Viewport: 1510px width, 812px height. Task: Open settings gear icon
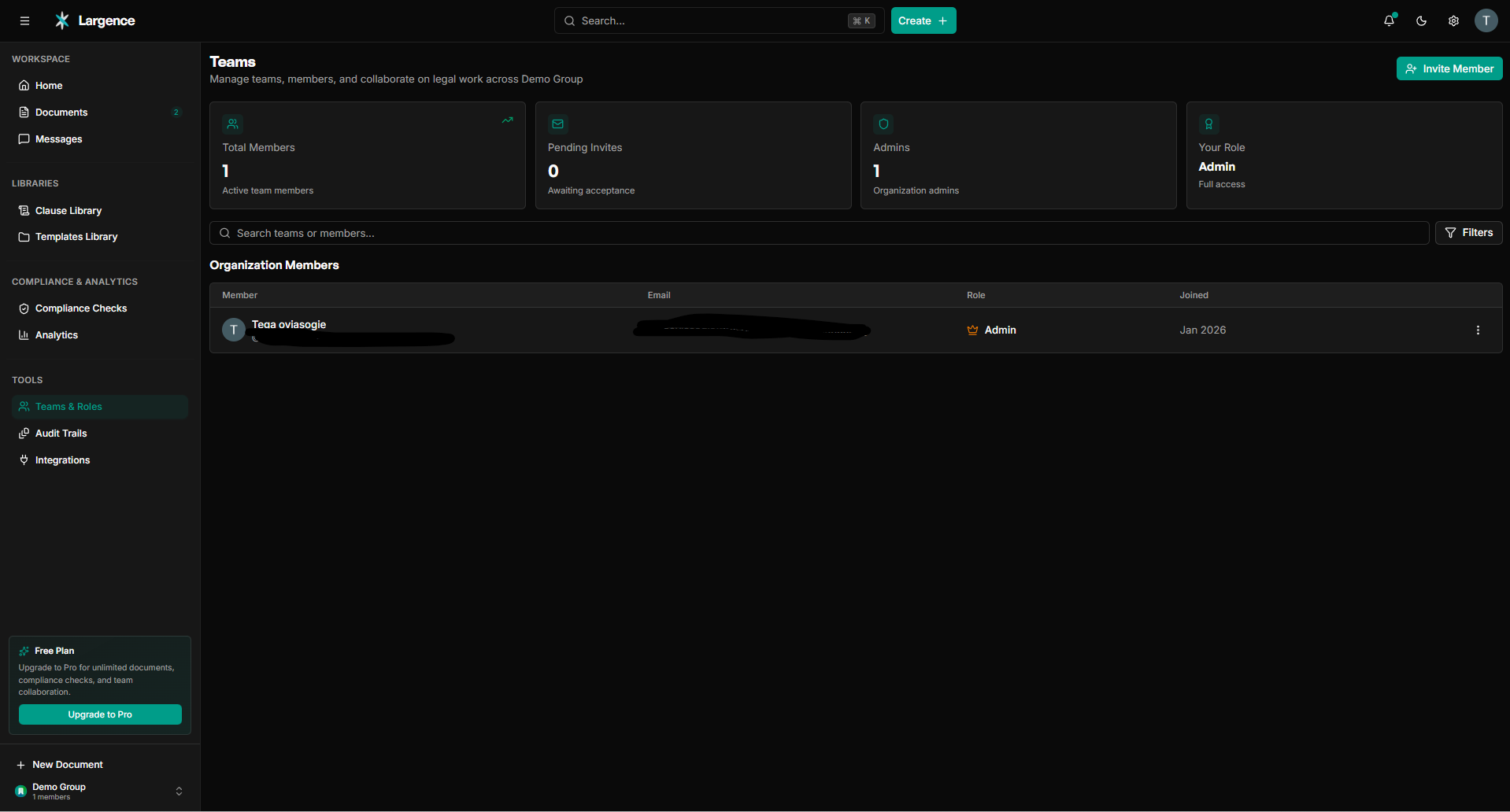[x=1454, y=21]
